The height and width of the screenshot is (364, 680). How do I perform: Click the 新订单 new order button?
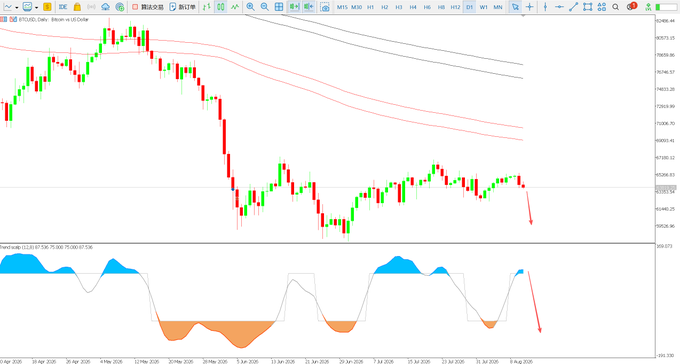click(x=182, y=7)
